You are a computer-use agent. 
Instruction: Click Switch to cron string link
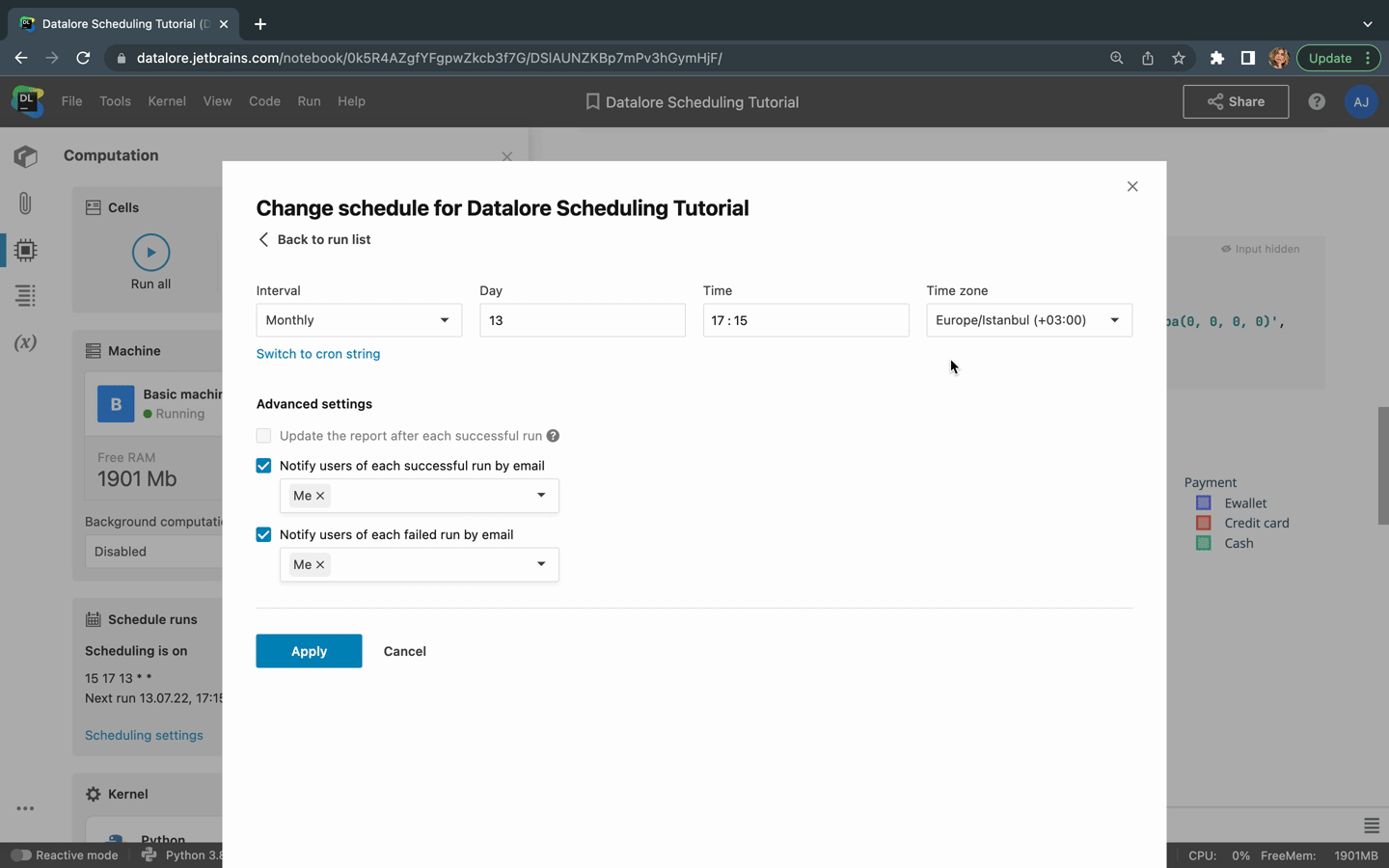(x=318, y=354)
